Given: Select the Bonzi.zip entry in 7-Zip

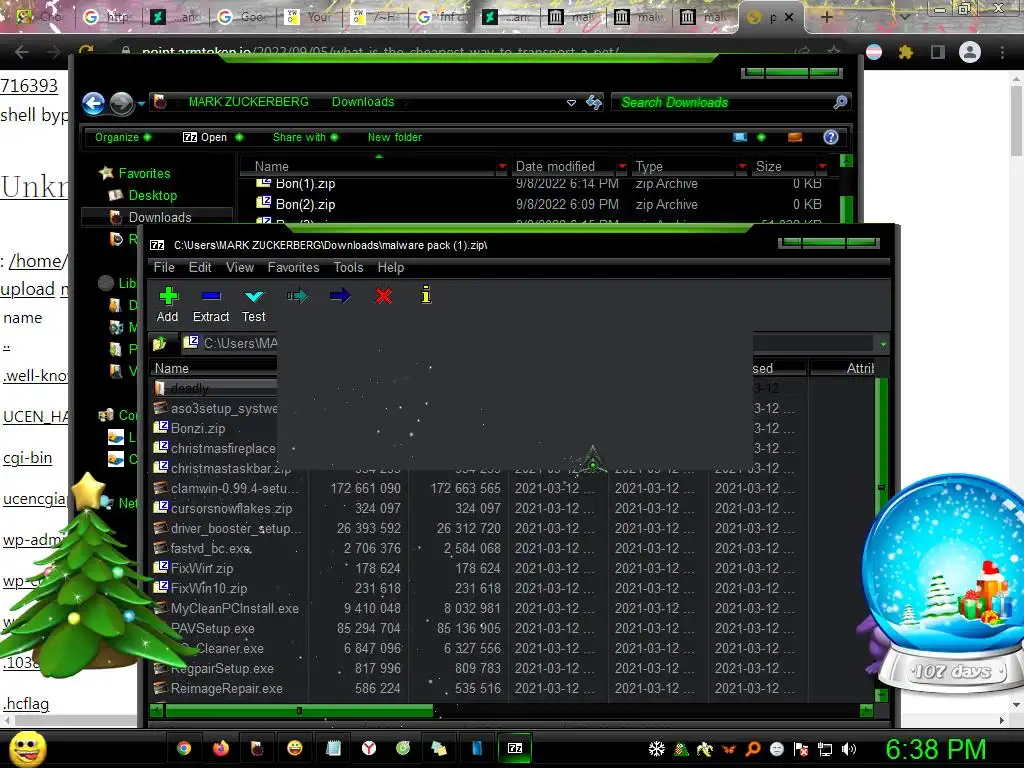Looking at the screenshot, I should tap(198, 428).
